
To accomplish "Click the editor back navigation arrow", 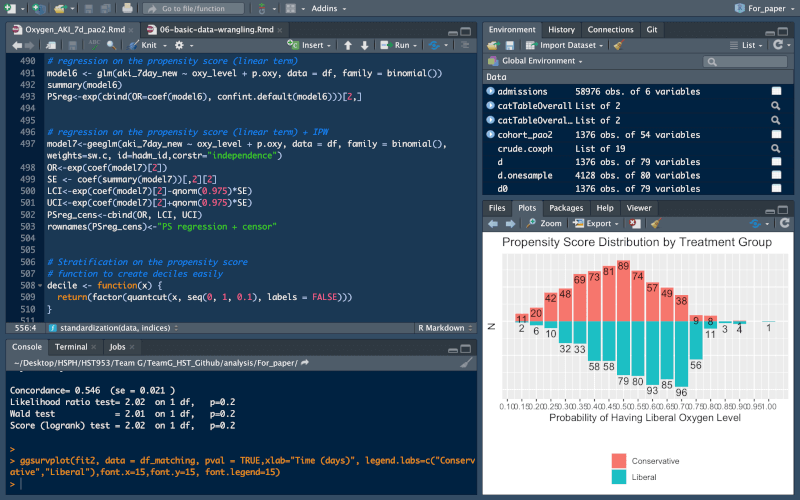I will (17, 45).
